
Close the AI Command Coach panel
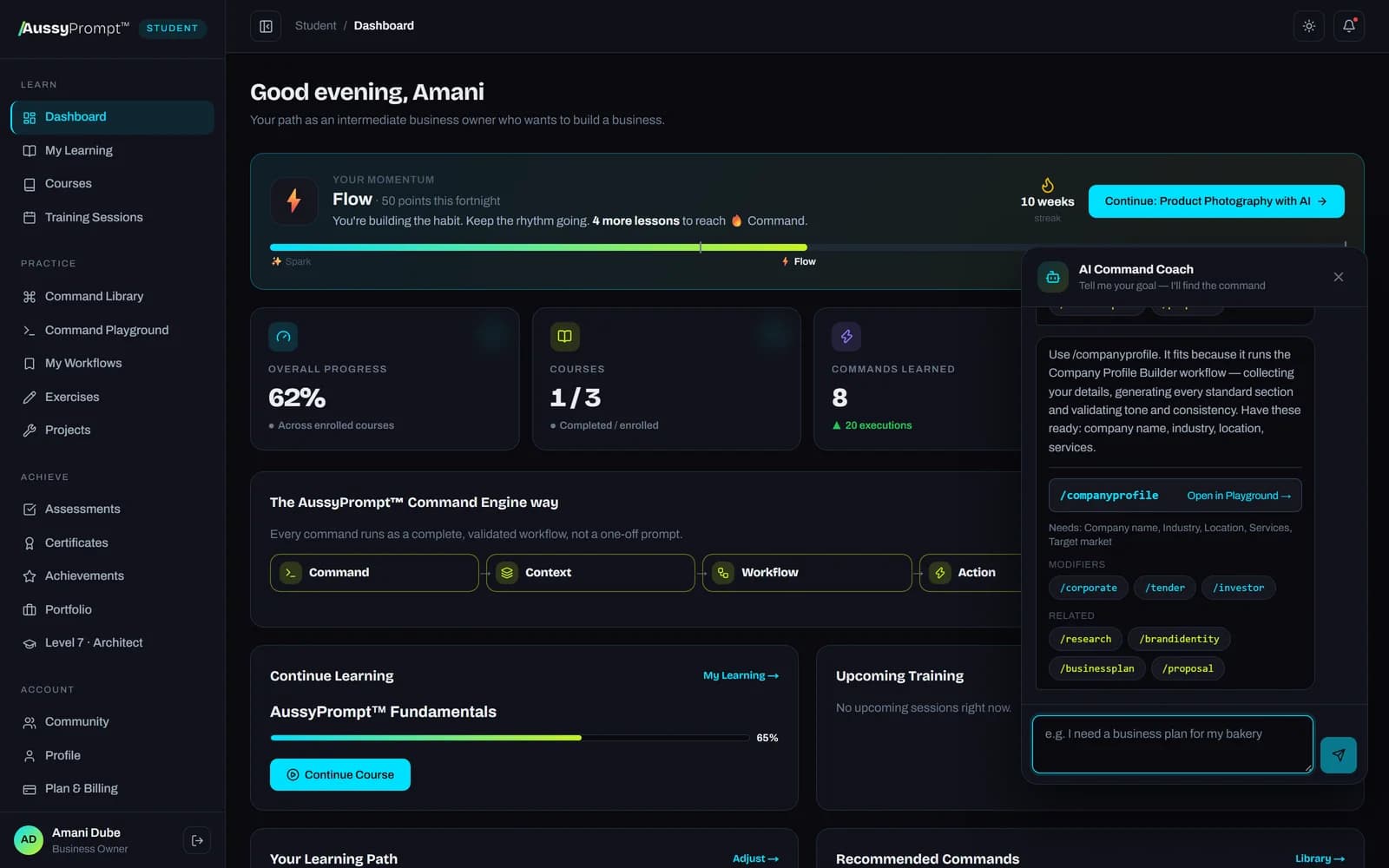point(1338,277)
